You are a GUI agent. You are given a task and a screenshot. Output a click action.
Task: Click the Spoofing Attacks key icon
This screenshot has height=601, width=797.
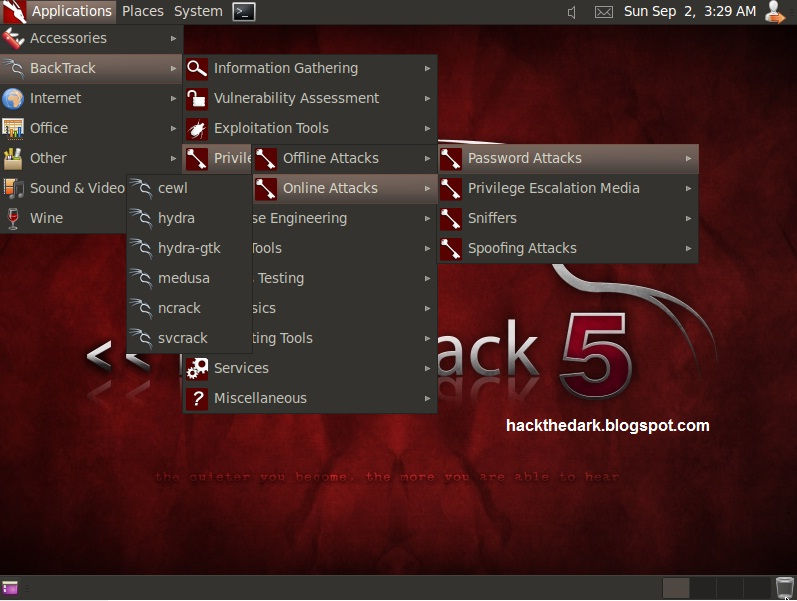[x=451, y=248]
